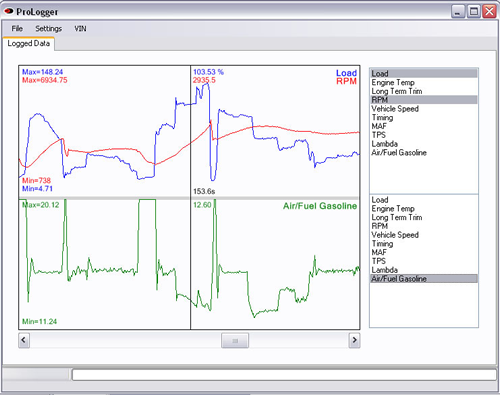Click the ProLogger app icon in title bar

8,11
